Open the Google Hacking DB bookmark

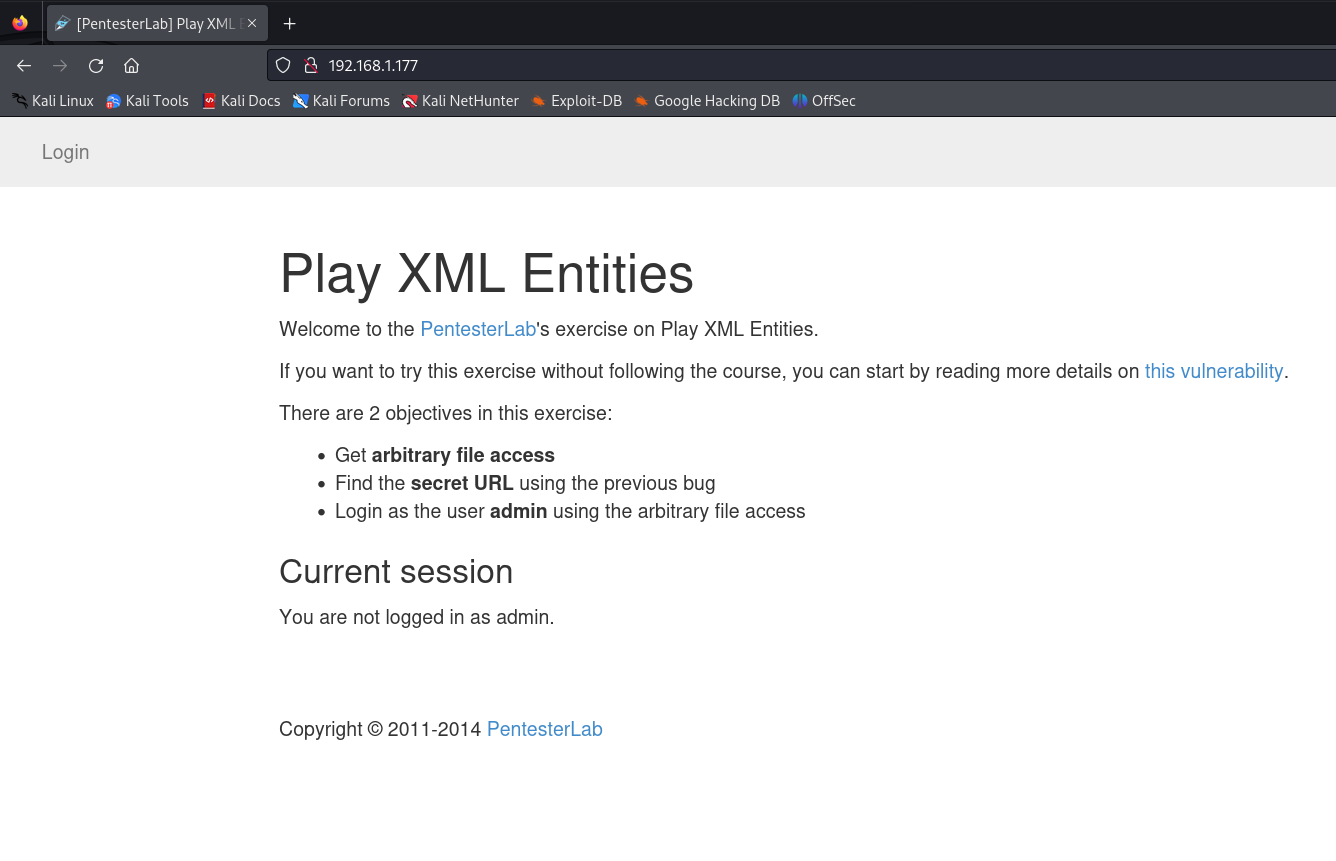(707, 101)
